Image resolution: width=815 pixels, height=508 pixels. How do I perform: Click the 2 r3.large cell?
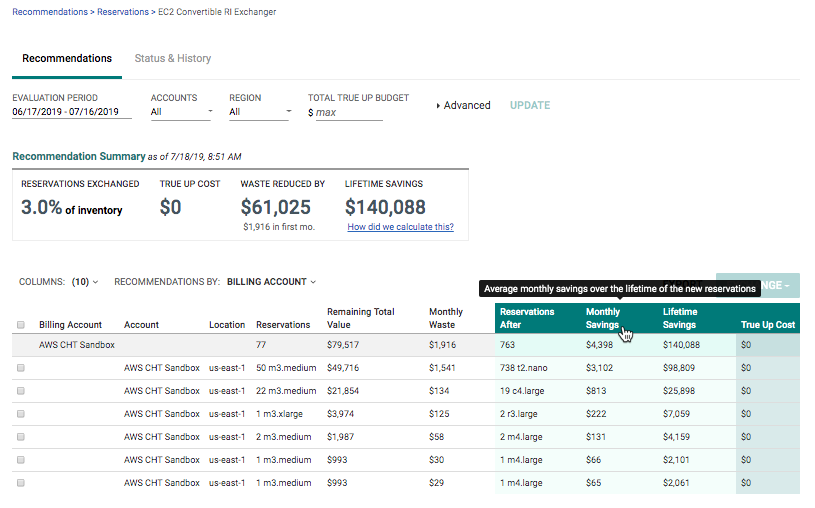point(518,414)
